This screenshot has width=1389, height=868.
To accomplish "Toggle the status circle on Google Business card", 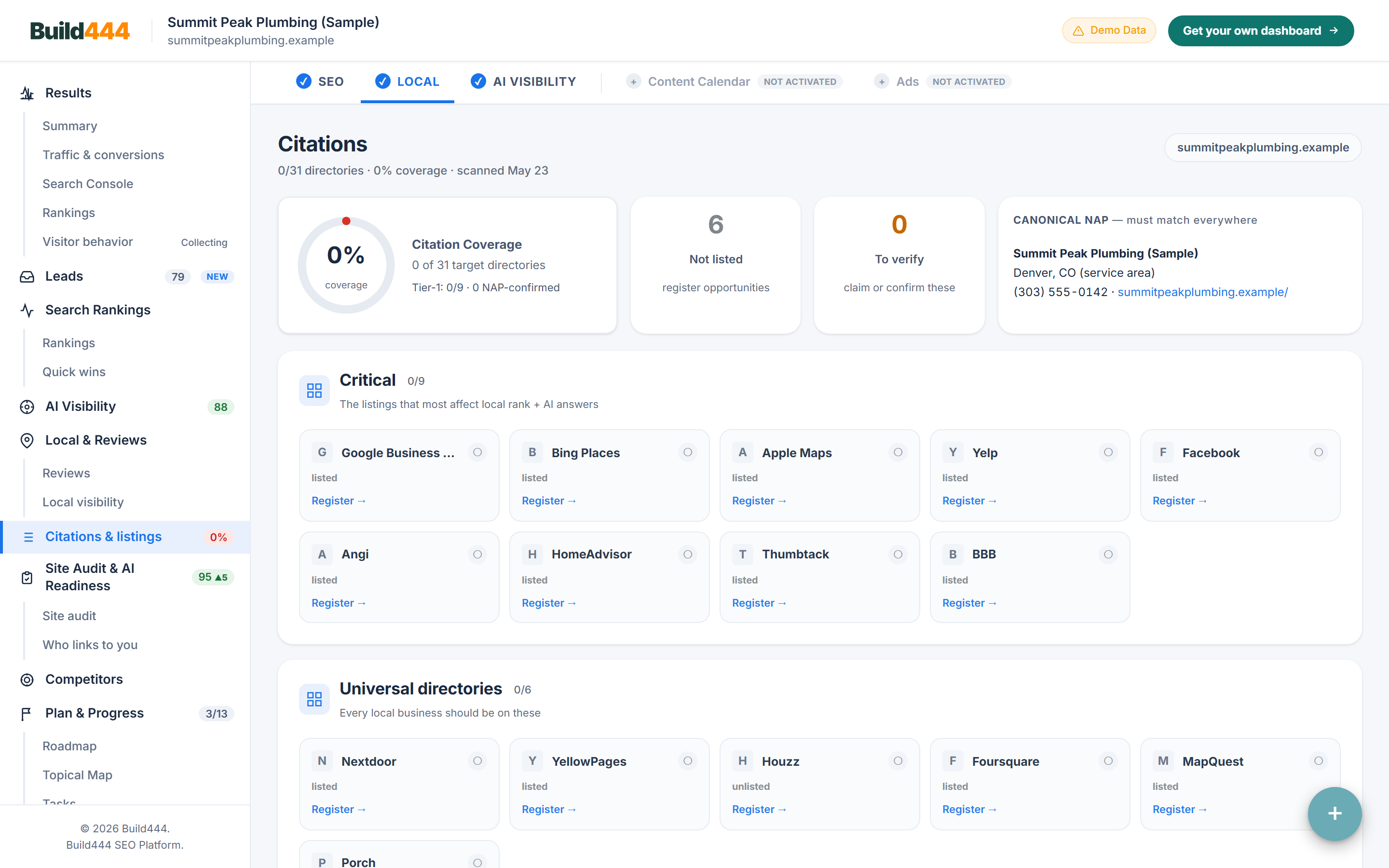I will point(477,452).
